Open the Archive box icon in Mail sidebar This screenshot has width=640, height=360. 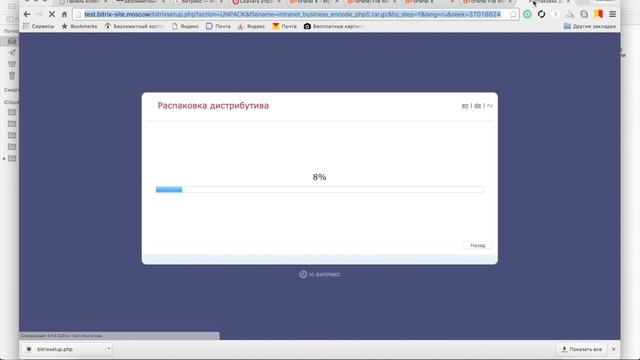coord(12,64)
